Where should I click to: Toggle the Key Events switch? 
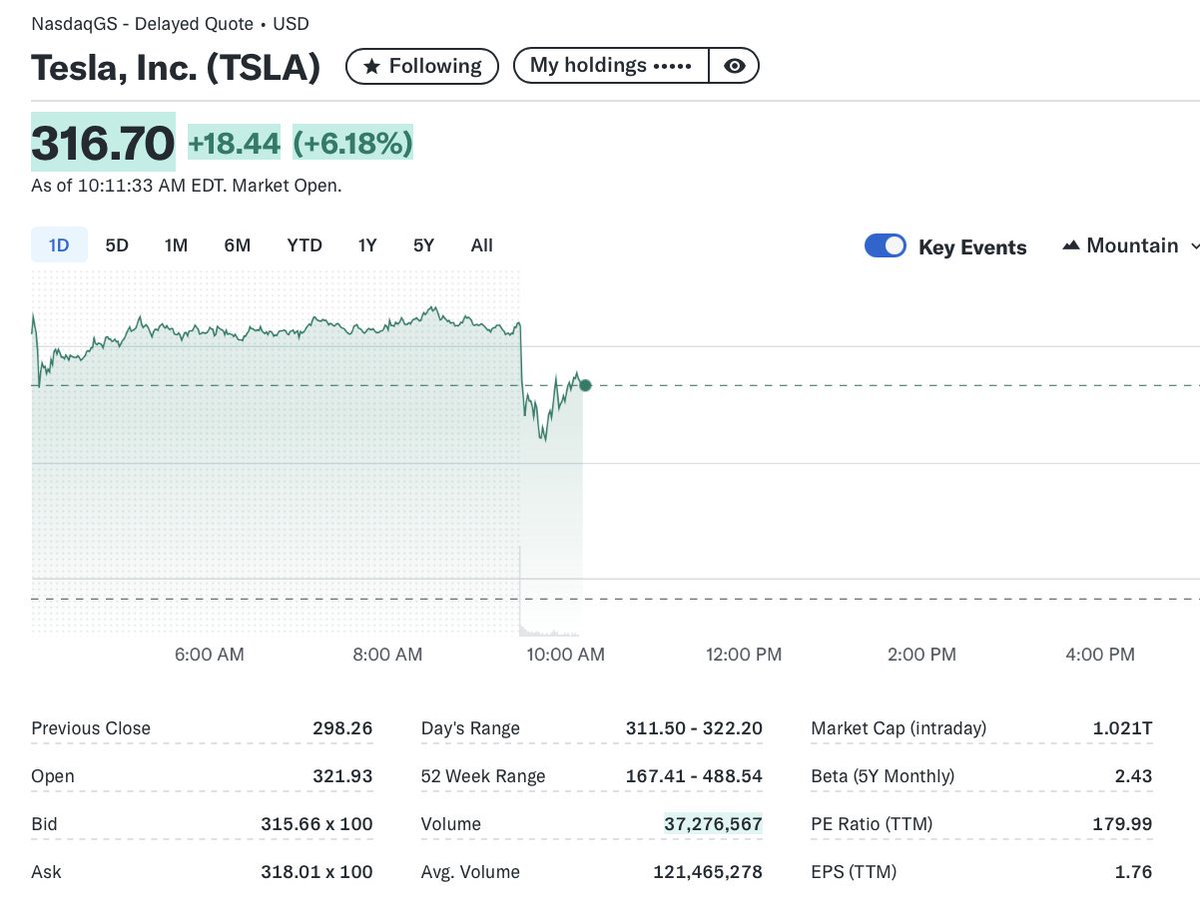pyautogui.click(x=885, y=246)
